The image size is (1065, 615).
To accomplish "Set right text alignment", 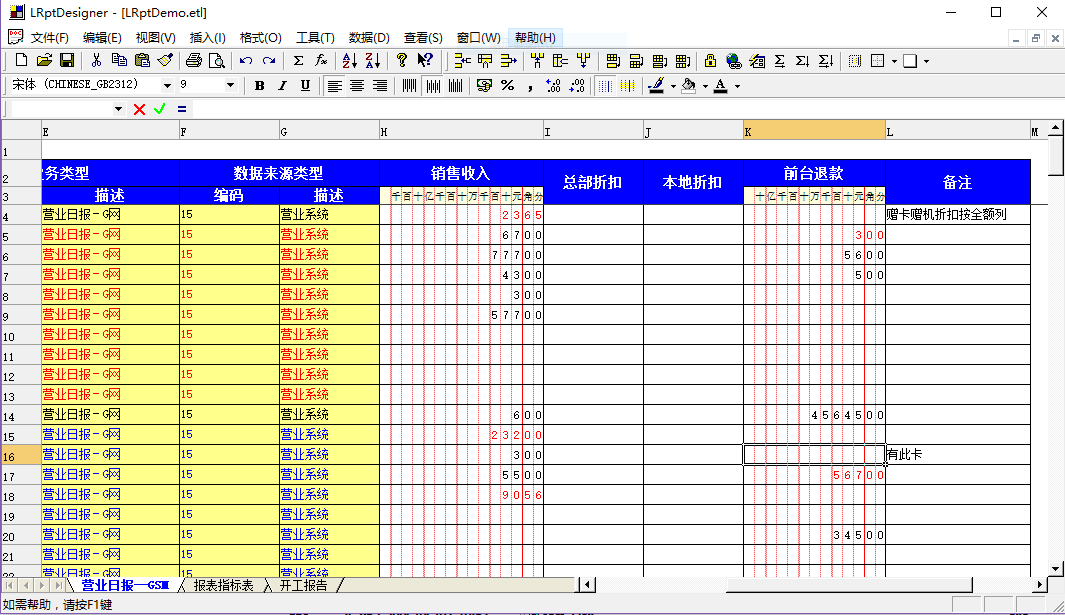I will pyautogui.click(x=380, y=86).
